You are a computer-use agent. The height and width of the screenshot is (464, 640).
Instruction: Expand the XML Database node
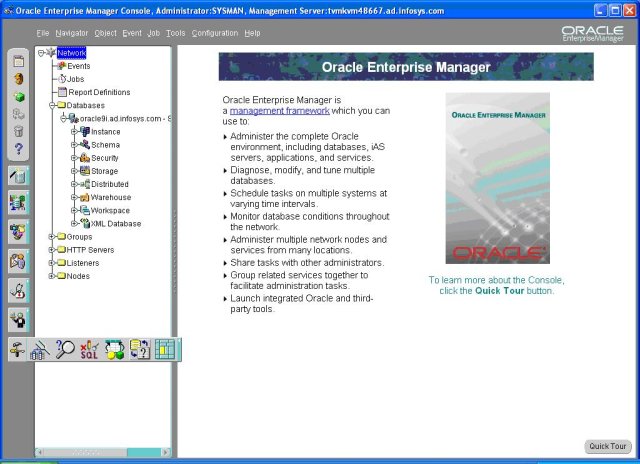point(74,223)
